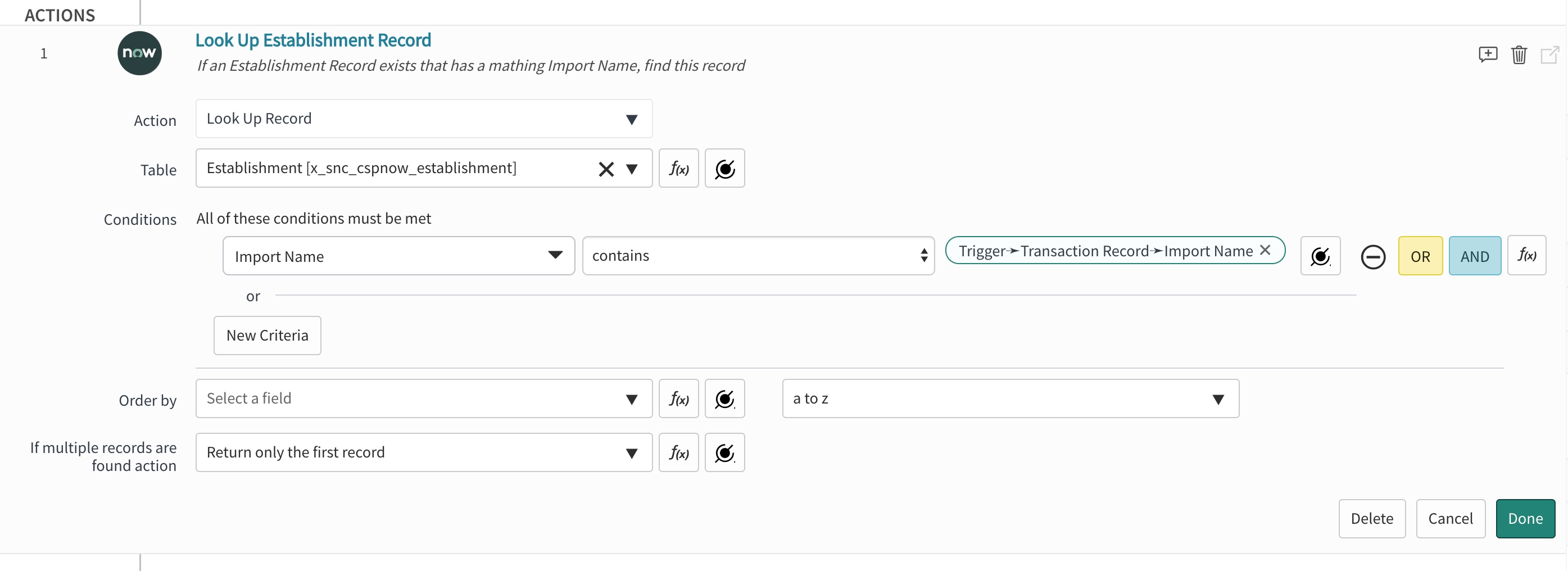The image size is (1568, 571).
Task: Click f(x) icon for multiple records action
Action: (679, 453)
